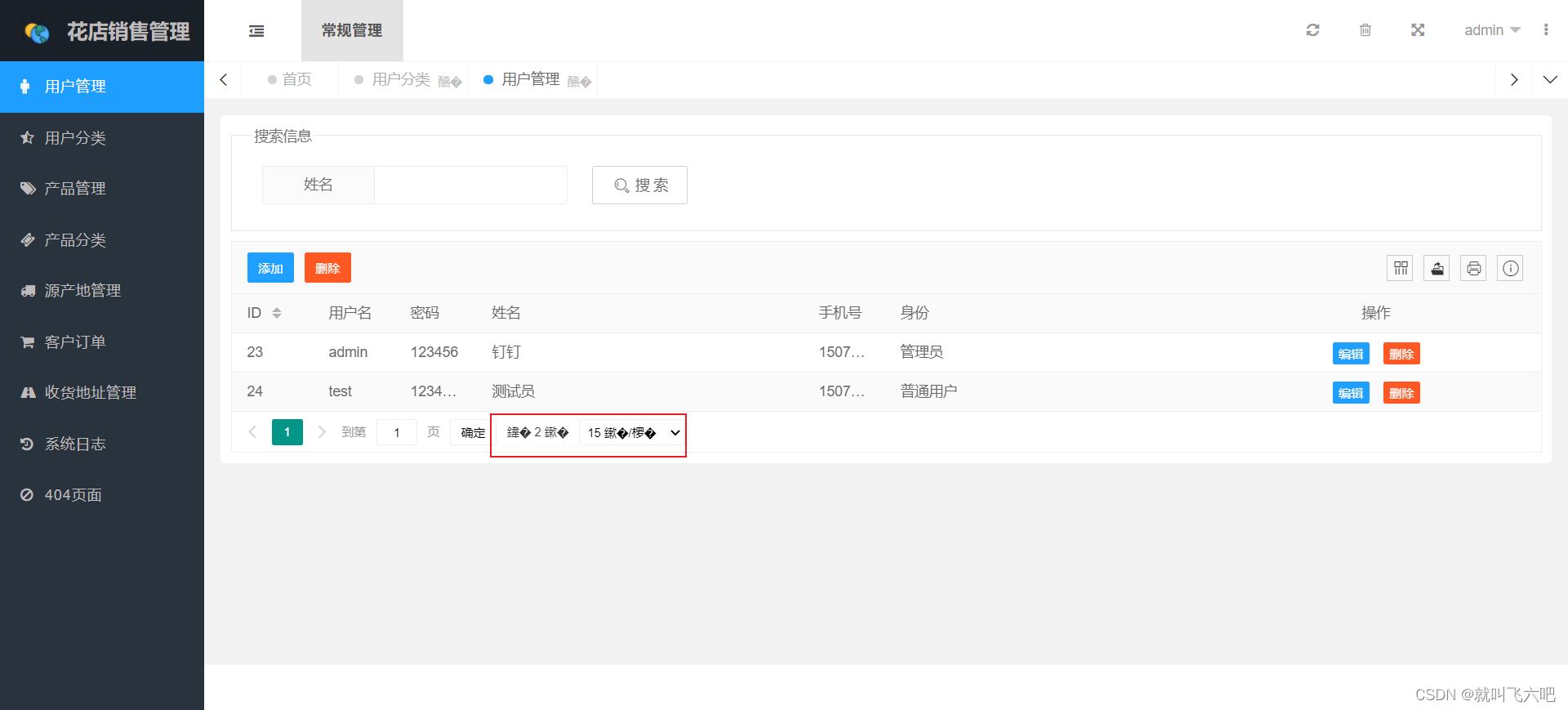Click the table print icon
The image size is (1568, 710).
click(1474, 268)
